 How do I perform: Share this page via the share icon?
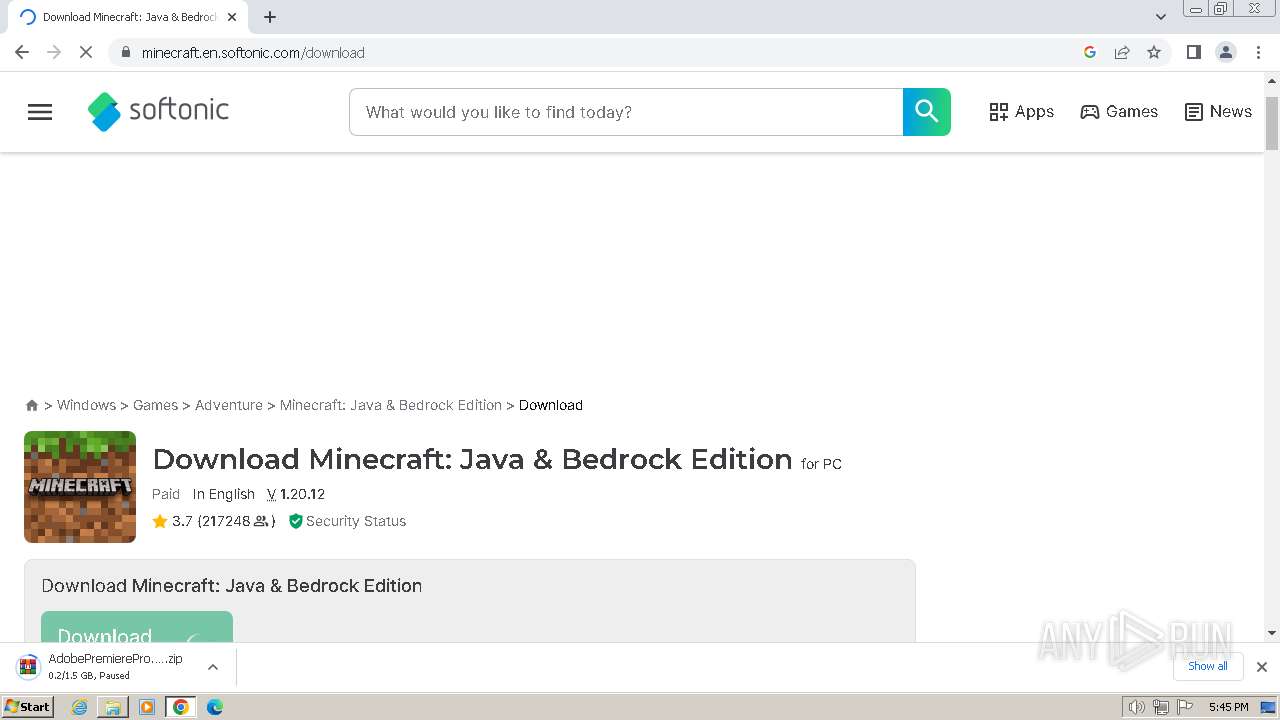1122,52
